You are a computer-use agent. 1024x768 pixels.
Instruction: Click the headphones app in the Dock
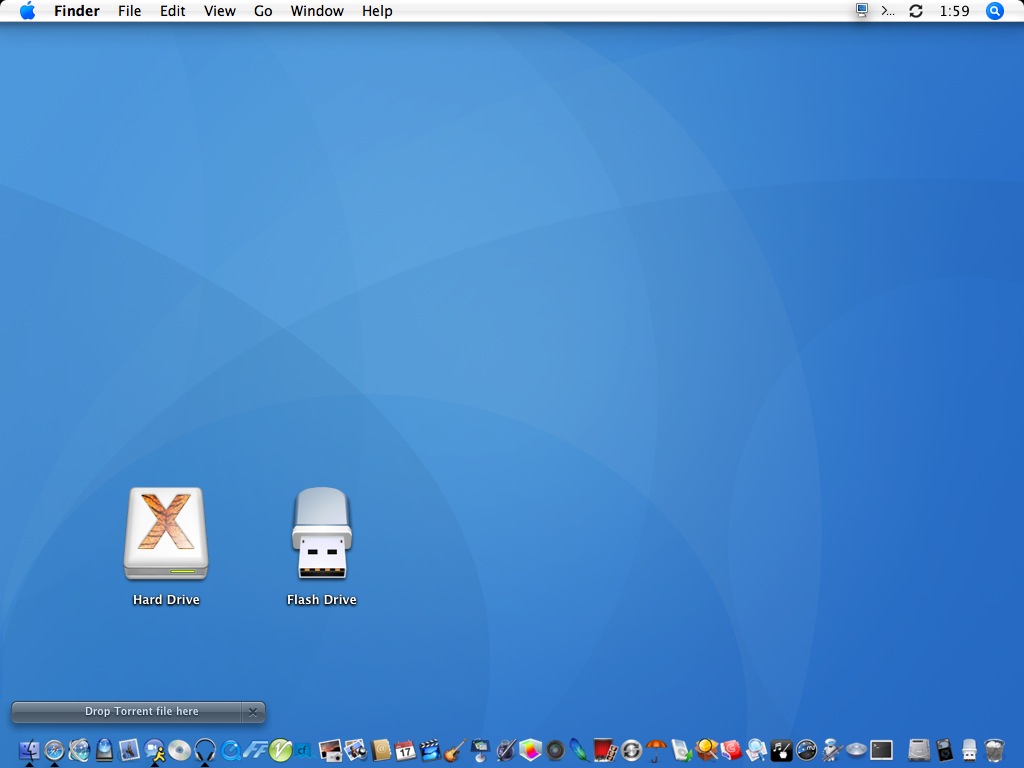point(205,750)
